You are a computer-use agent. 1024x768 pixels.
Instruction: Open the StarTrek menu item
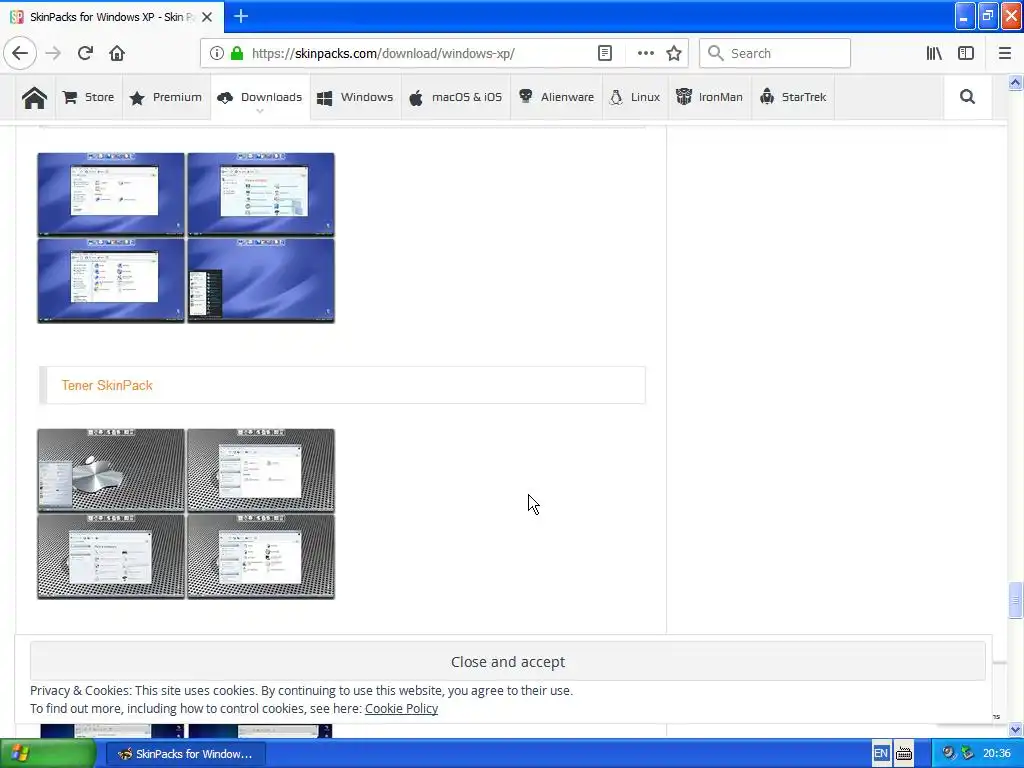(793, 97)
